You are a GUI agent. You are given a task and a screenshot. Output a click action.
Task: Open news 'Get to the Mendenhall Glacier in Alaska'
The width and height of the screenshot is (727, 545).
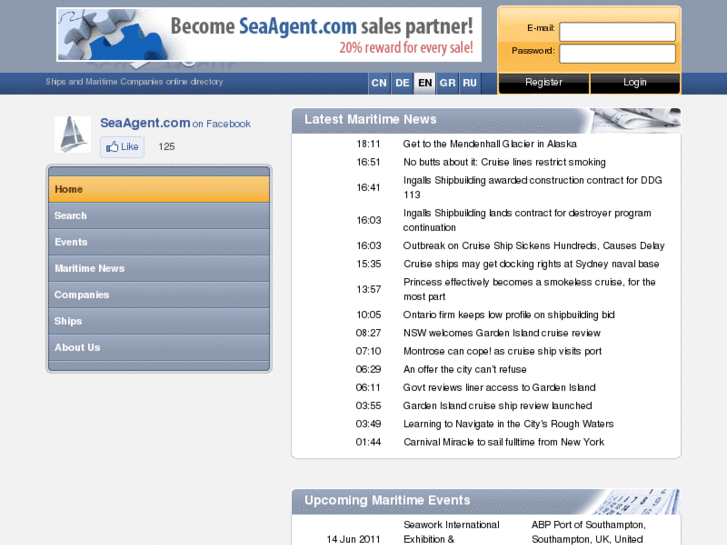coord(490,144)
